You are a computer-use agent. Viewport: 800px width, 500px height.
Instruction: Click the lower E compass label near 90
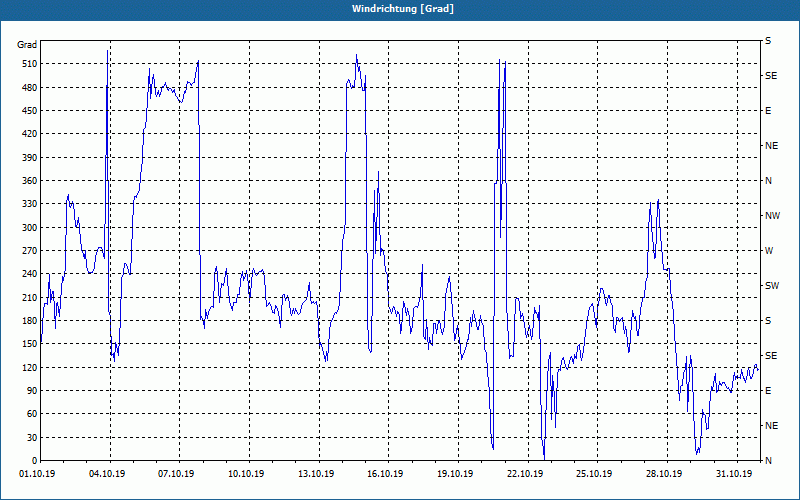tap(768, 391)
